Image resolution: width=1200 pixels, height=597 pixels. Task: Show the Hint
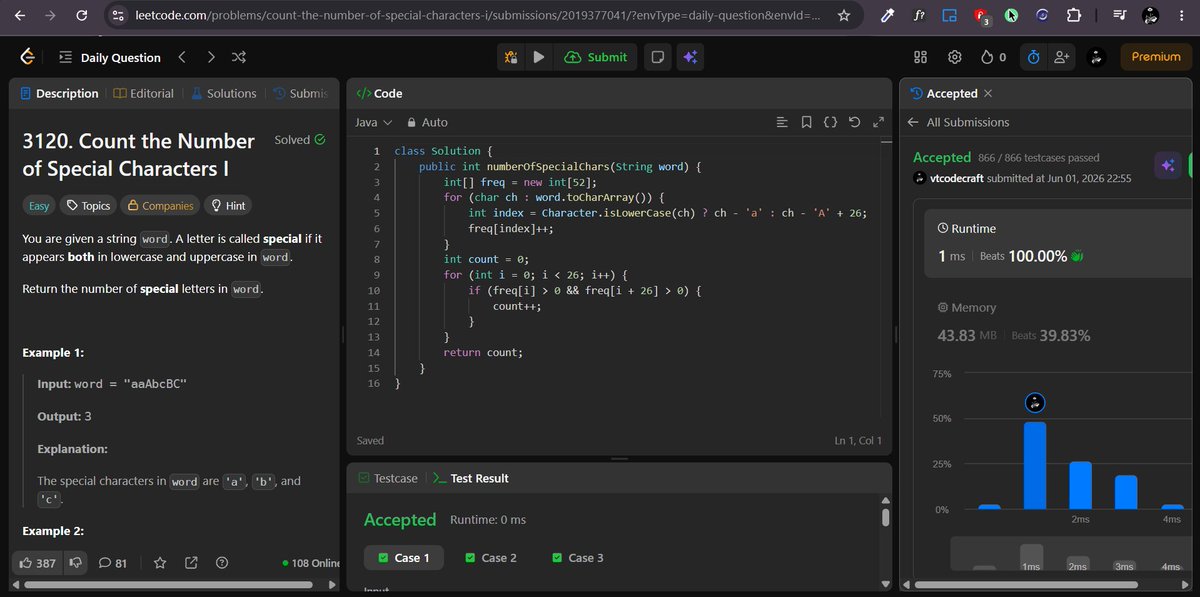pos(227,205)
